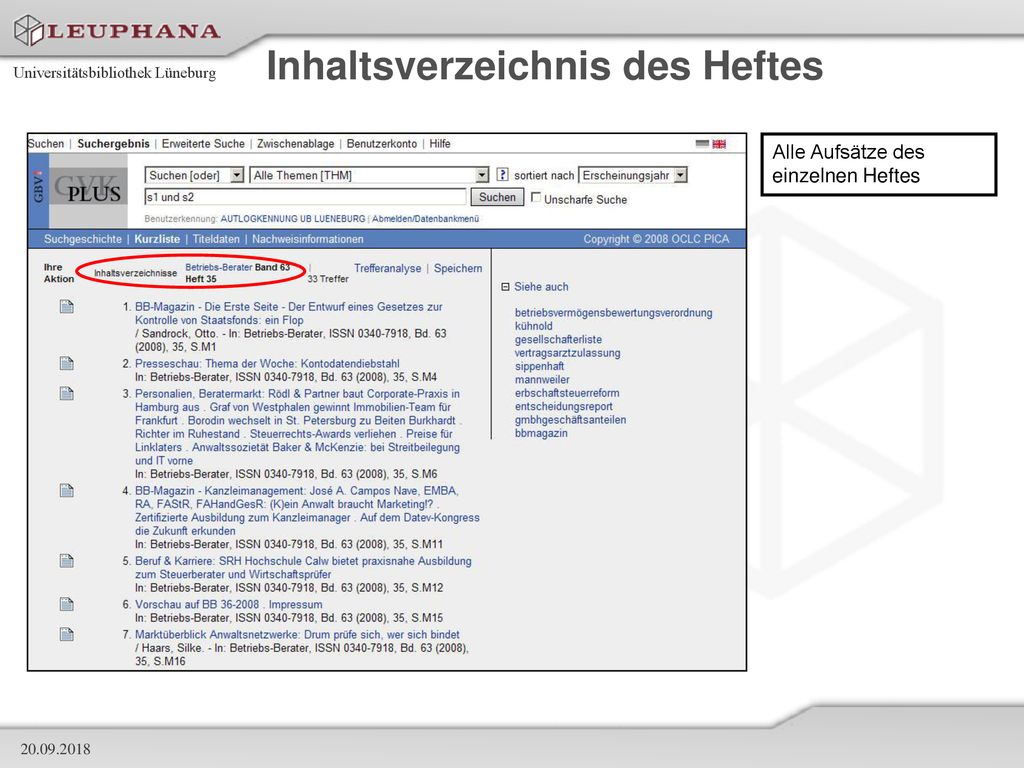1024x768 pixels.
Task: Click the vertragsarztzulassung see-also term
Action: (568, 353)
